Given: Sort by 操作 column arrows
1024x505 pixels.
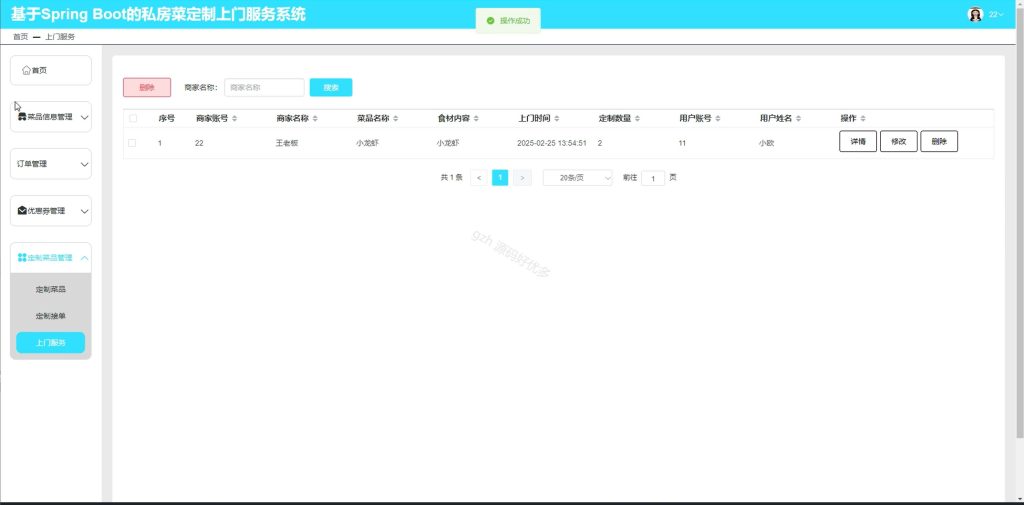Looking at the screenshot, I should tap(863, 118).
